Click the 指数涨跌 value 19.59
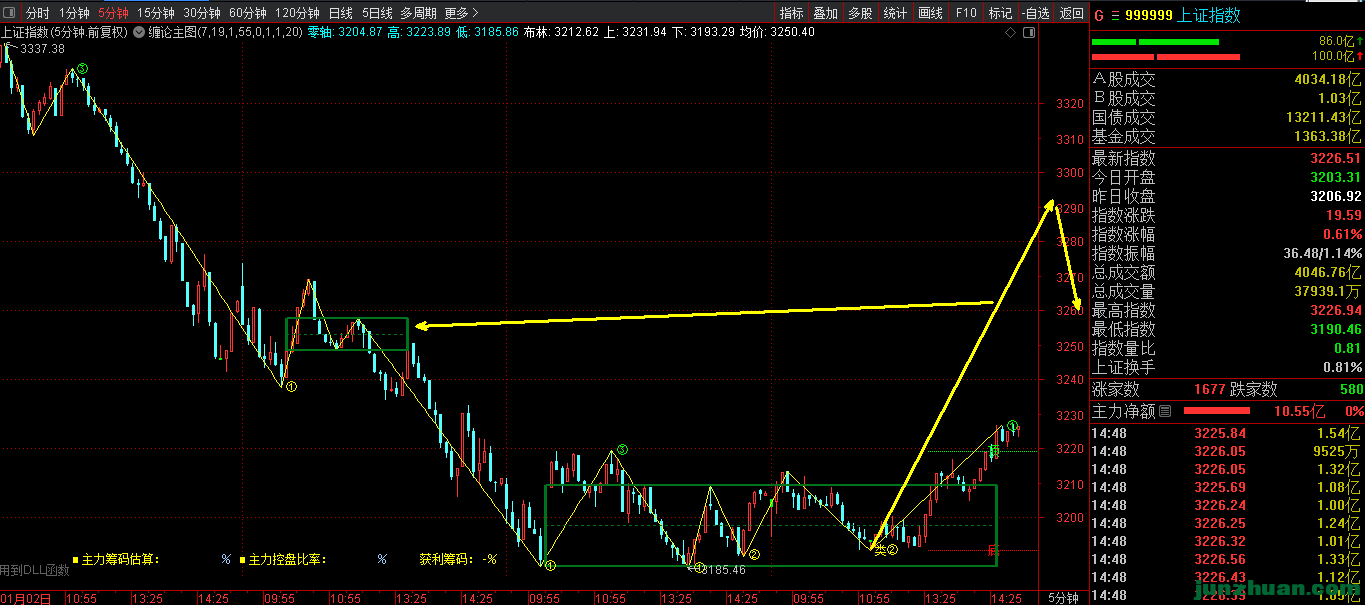1365x605 pixels. tap(1345, 215)
